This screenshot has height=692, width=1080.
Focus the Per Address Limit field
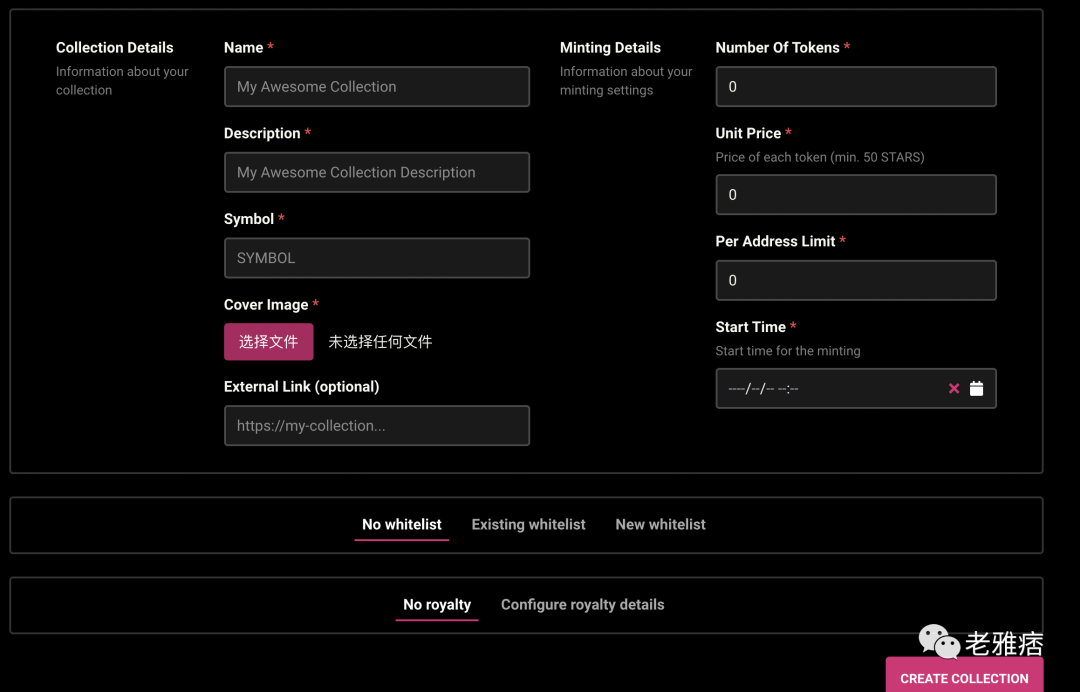[855, 281]
